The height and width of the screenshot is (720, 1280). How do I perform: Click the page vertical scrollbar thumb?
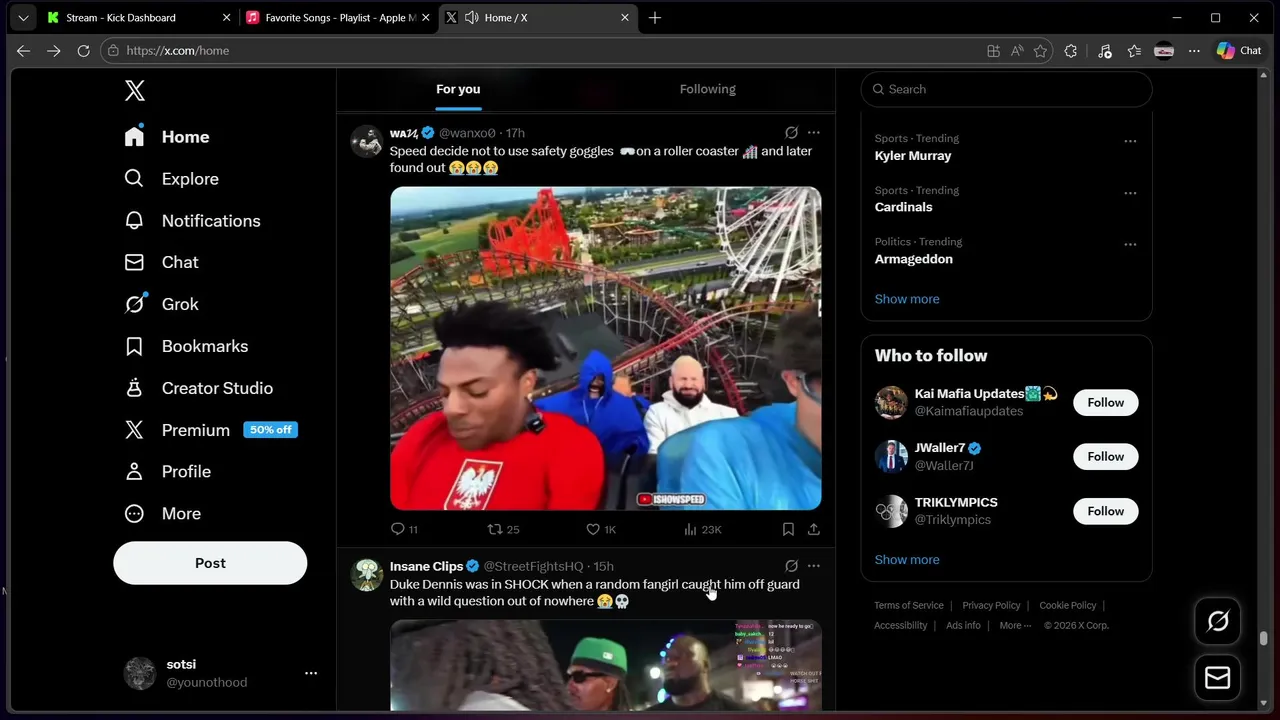[1264, 638]
